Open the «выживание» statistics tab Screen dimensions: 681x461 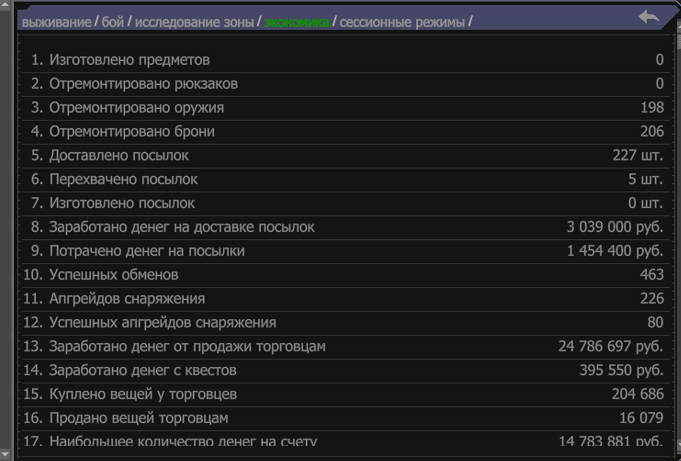55,21
